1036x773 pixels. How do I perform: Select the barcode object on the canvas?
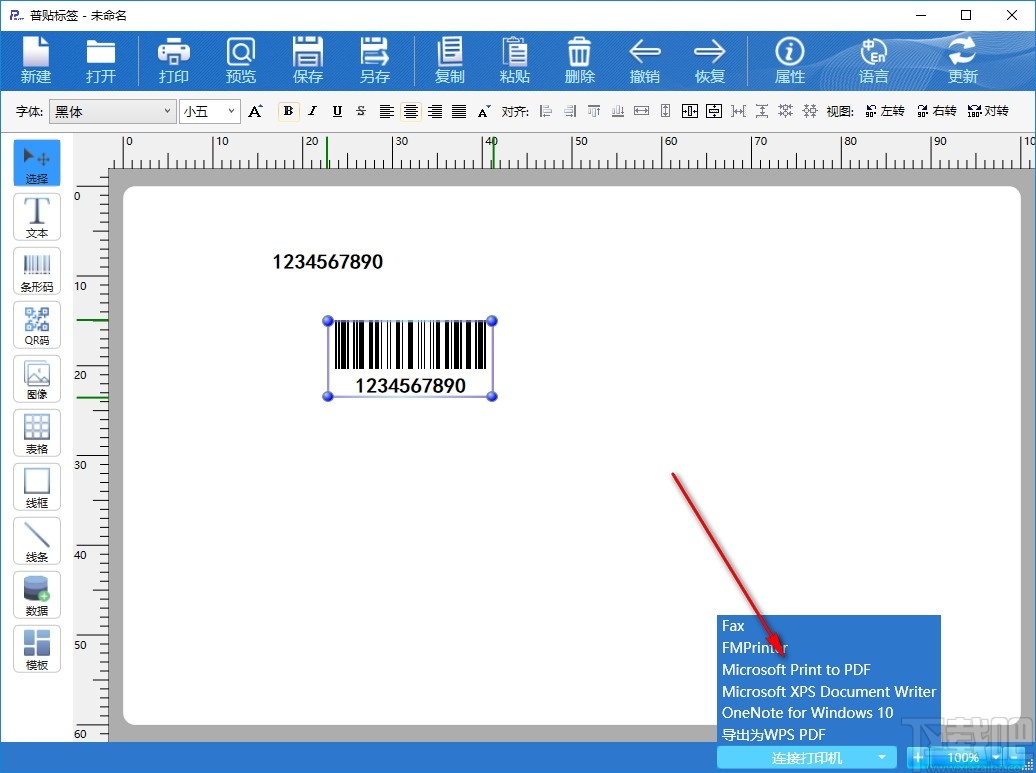point(410,358)
